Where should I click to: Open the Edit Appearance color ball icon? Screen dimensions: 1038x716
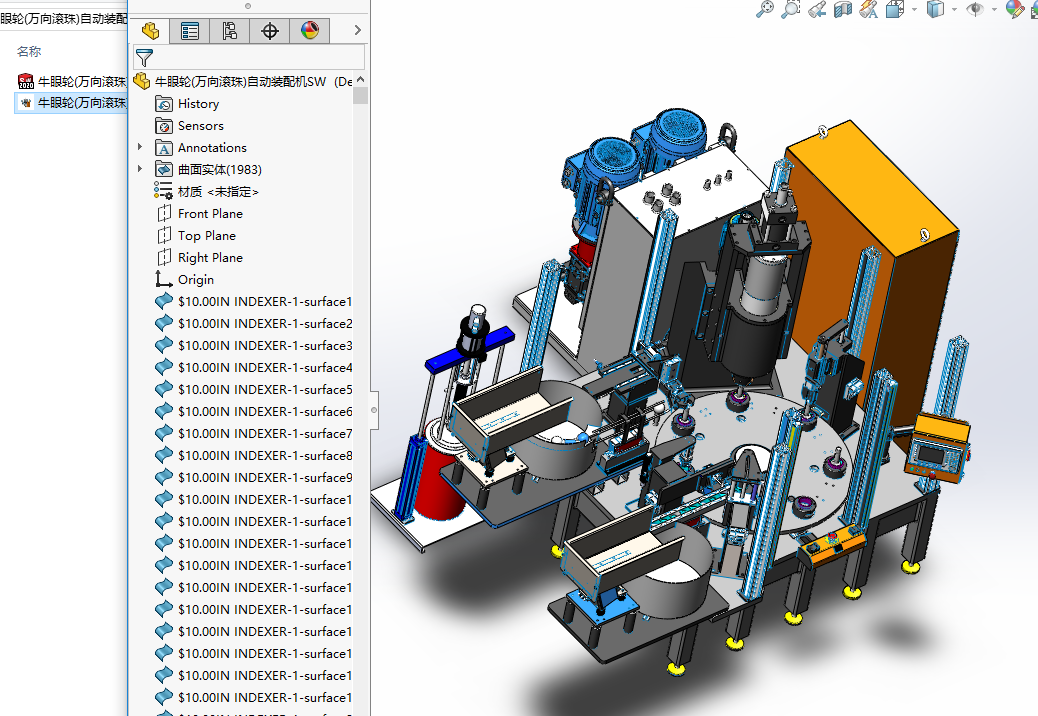coord(1014,9)
